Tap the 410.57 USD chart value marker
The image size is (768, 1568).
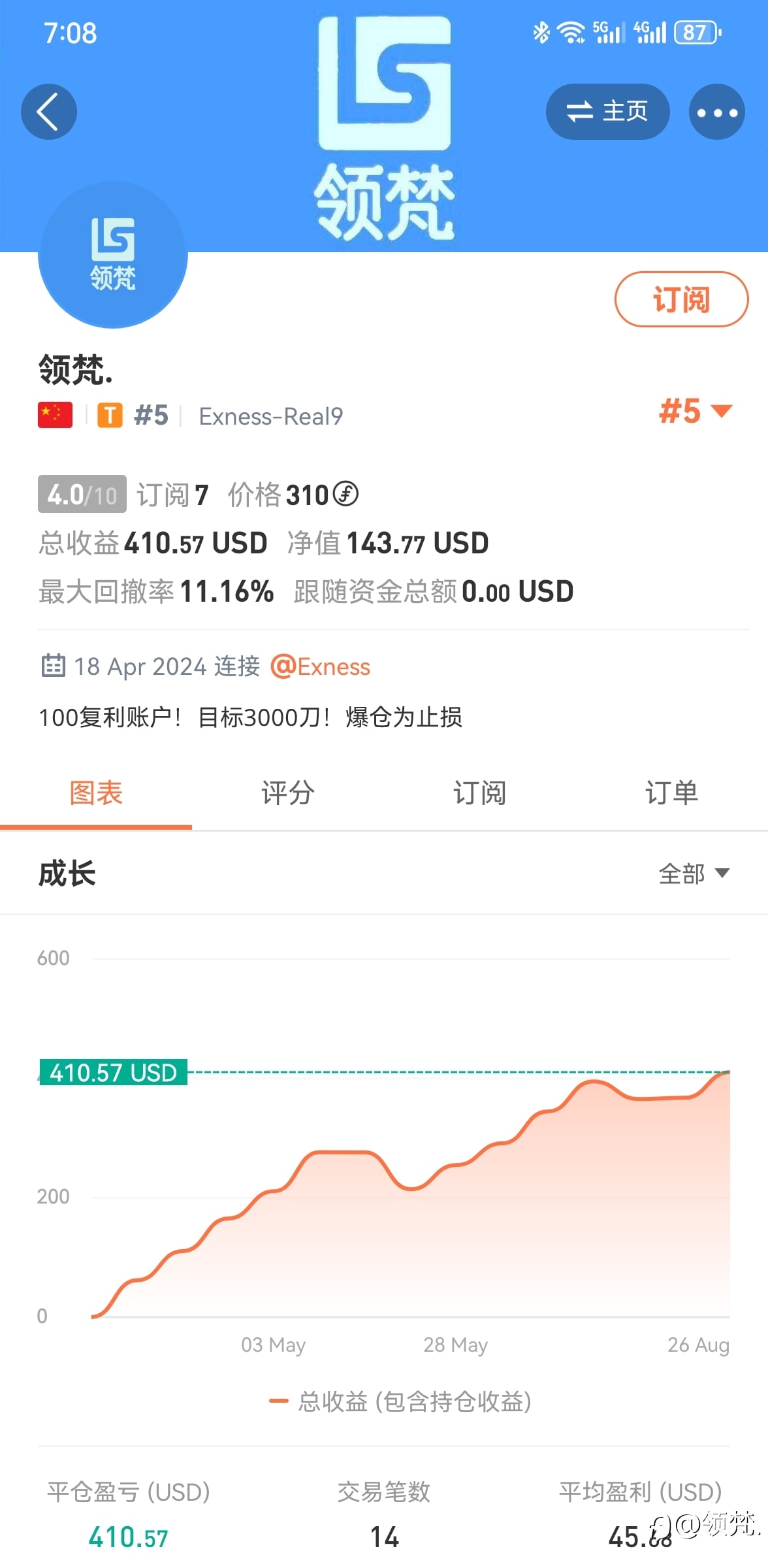pos(114,1073)
